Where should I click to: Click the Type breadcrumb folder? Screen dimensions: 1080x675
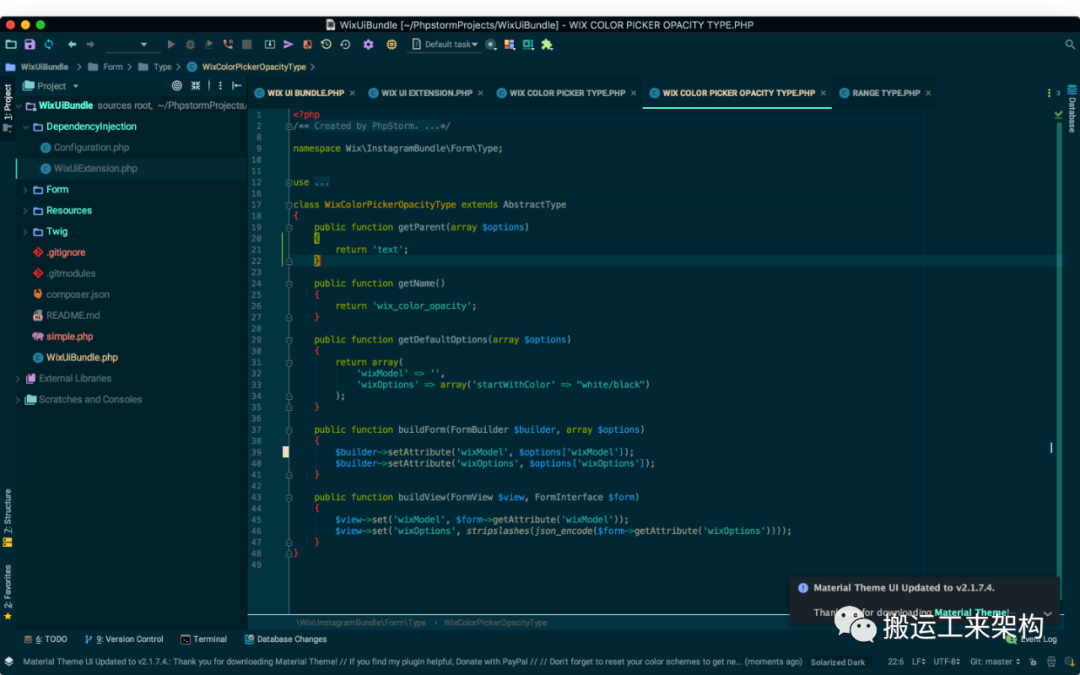163,67
